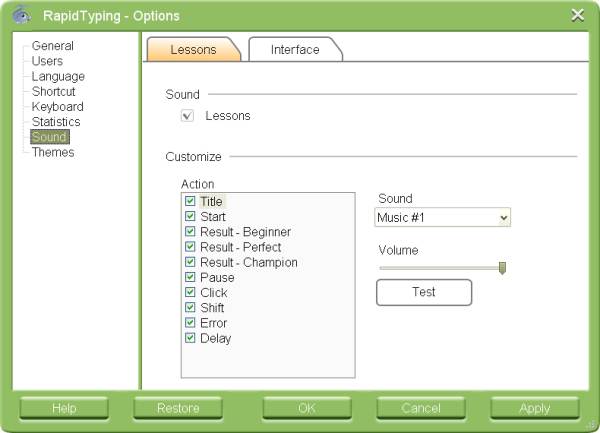Open the Language options section

tap(58, 77)
